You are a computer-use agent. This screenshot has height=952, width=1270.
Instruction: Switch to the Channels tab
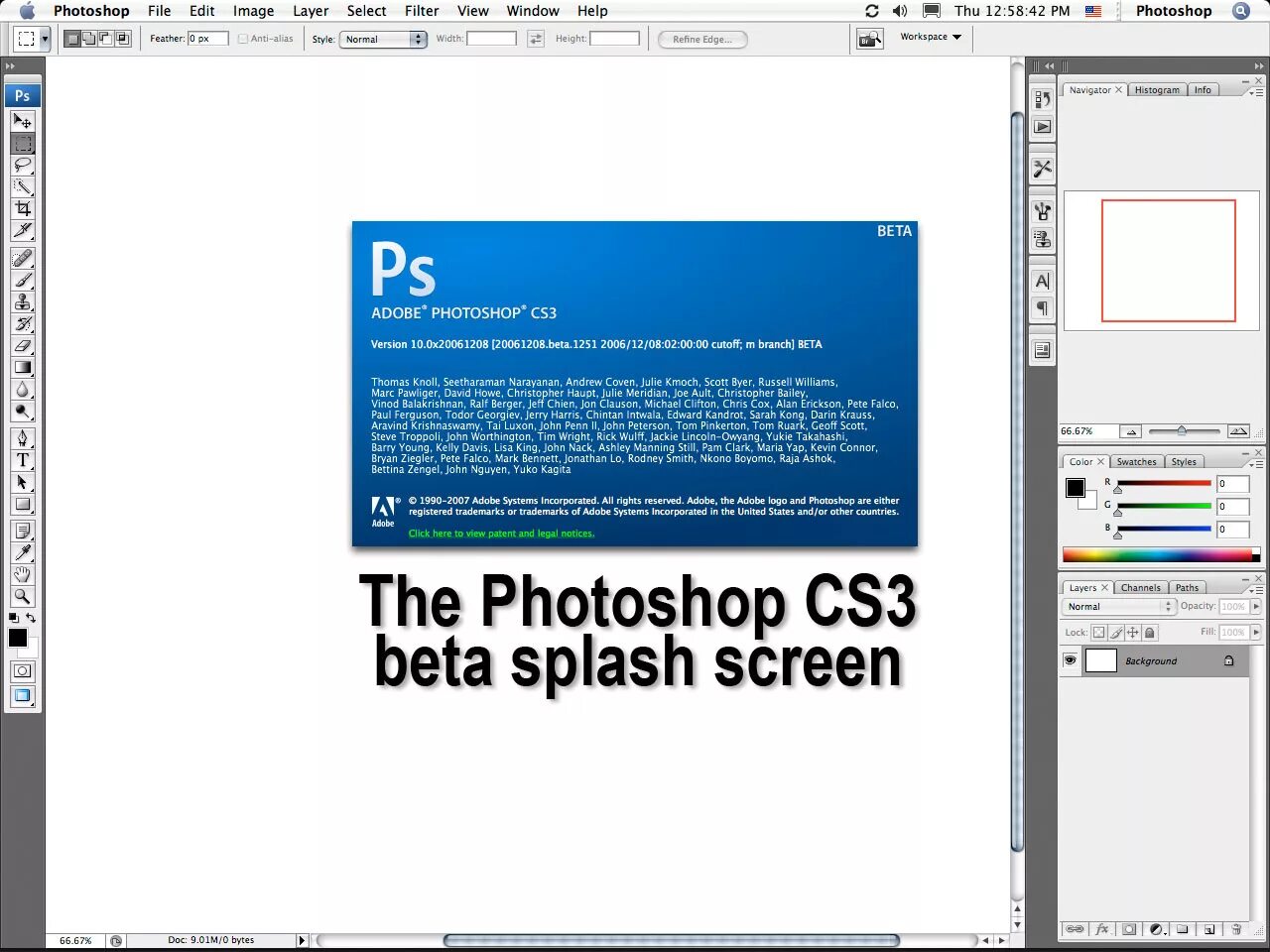click(1140, 588)
